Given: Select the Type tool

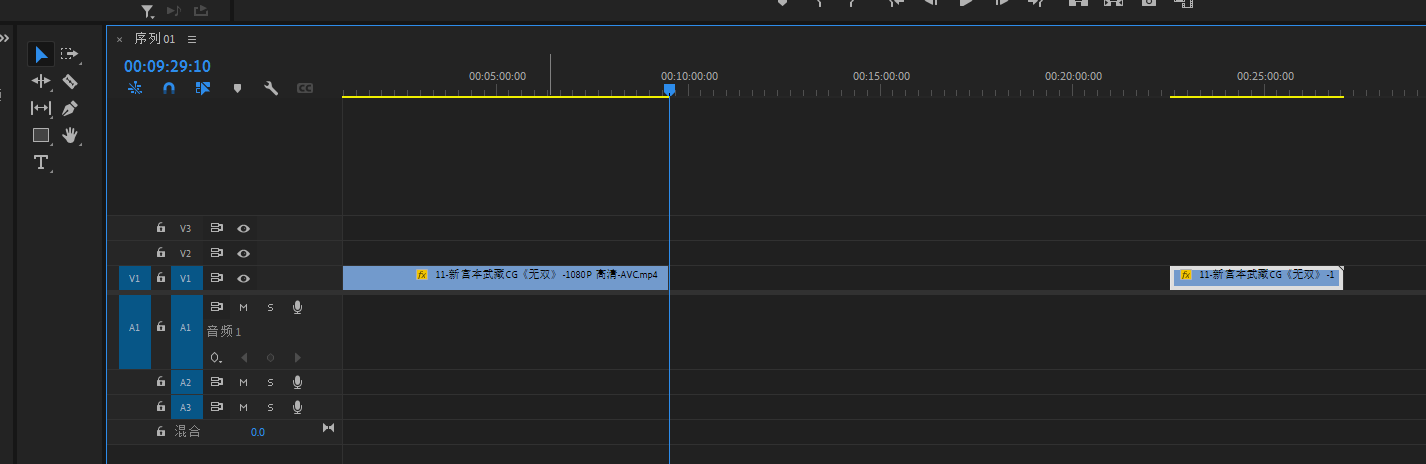Looking at the screenshot, I should tap(41, 162).
